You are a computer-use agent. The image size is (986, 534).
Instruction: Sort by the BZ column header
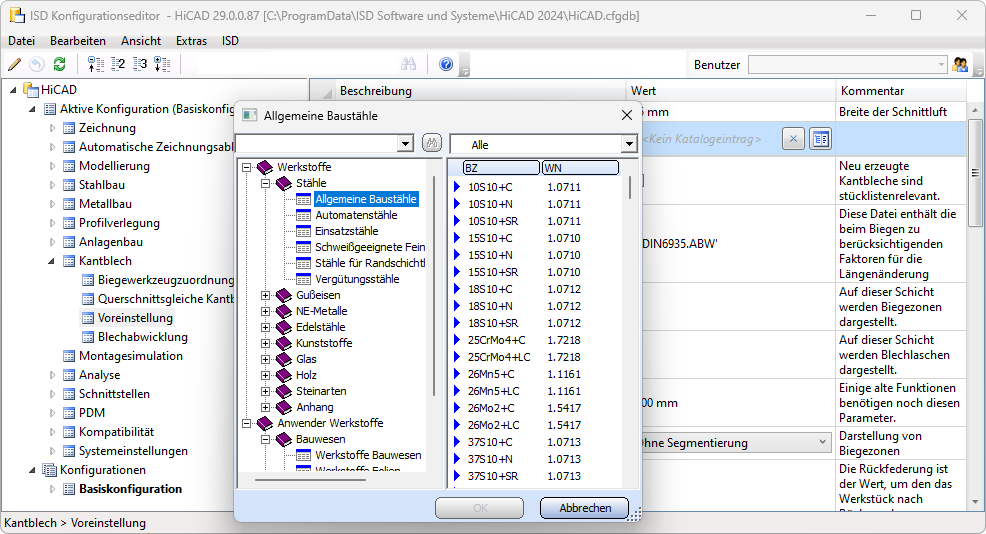pos(501,168)
